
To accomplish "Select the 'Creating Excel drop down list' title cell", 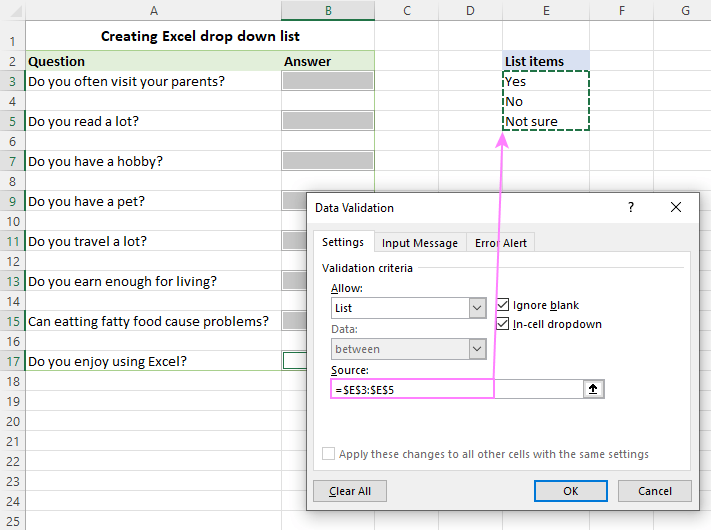I will [x=200, y=36].
